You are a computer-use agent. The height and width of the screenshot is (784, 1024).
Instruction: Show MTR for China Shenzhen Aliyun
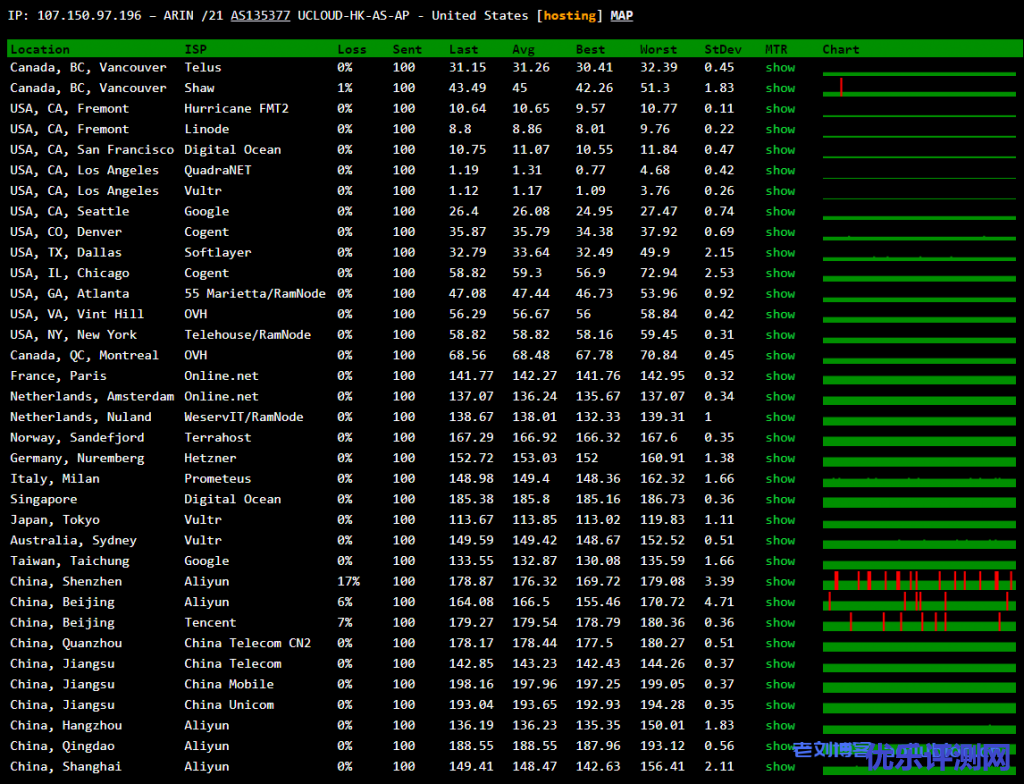coord(780,582)
